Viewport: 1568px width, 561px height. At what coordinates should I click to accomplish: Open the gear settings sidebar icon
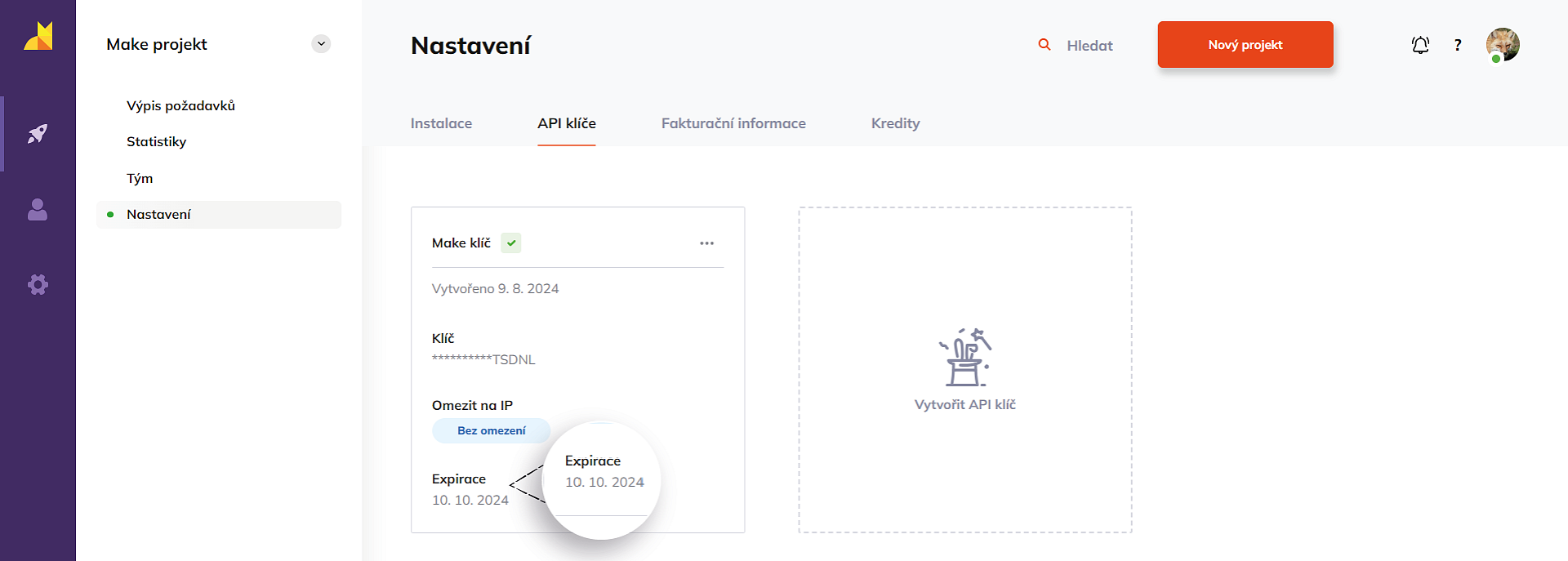38,284
